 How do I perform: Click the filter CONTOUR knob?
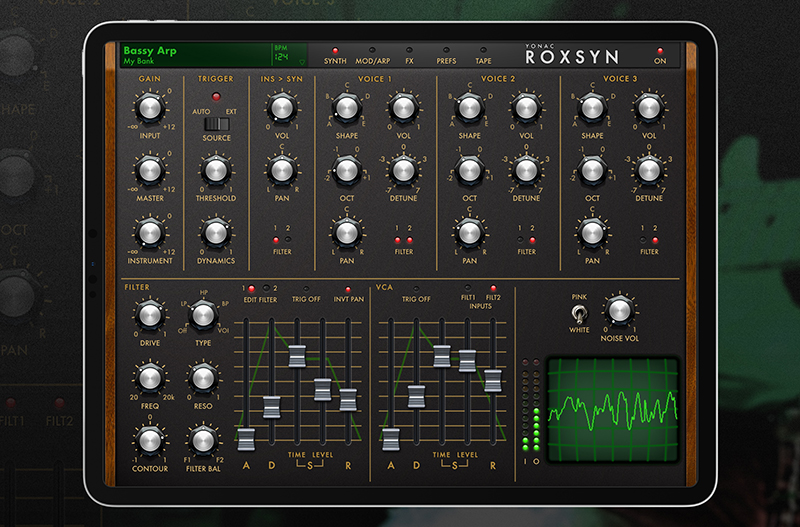click(x=150, y=441)
